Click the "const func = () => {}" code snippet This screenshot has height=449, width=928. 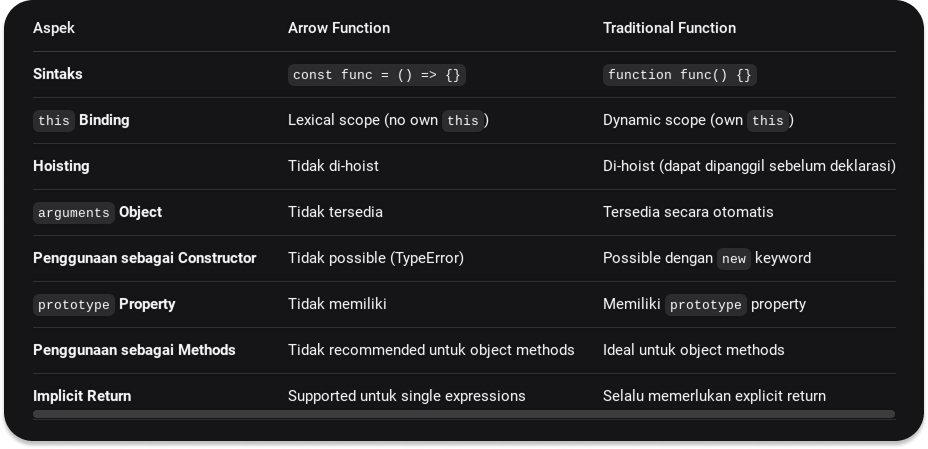pos(377,75)
